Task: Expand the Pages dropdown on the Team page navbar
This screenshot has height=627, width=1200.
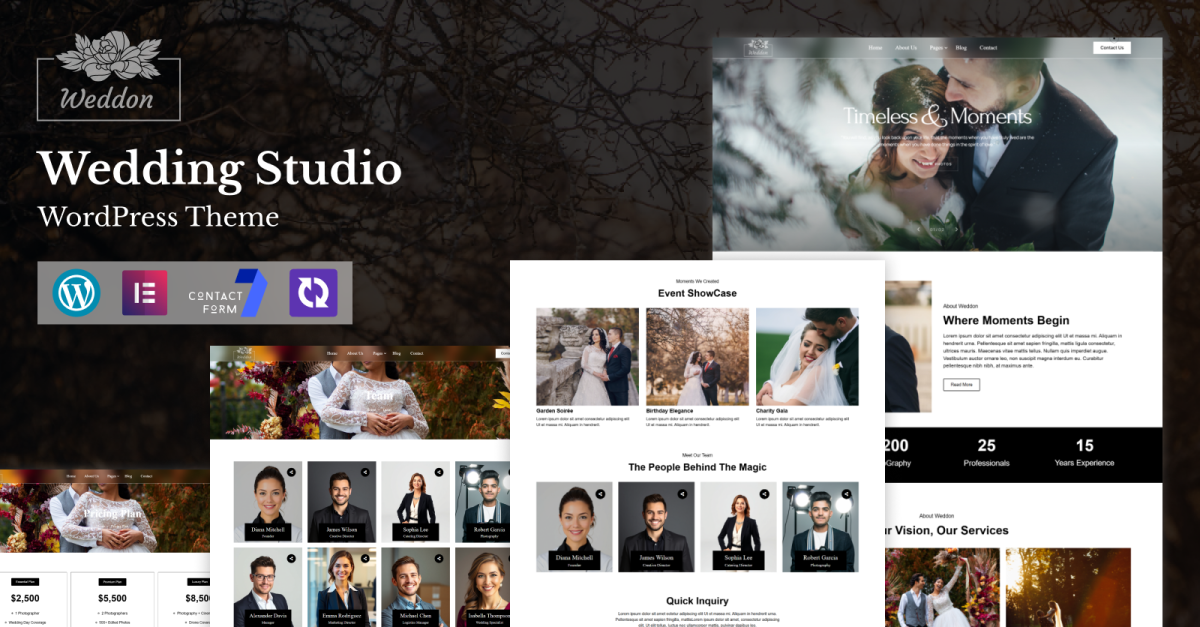Action: [x=379, y=353]
